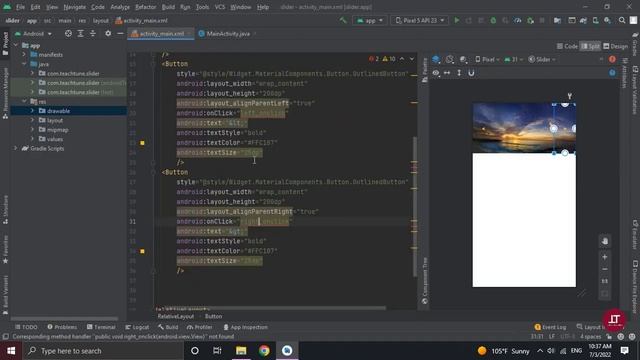Image resolution: width=640 pixels, height=360 pixels.
Task: Click orientation icon in design toolbar
Action: (449, 60)
